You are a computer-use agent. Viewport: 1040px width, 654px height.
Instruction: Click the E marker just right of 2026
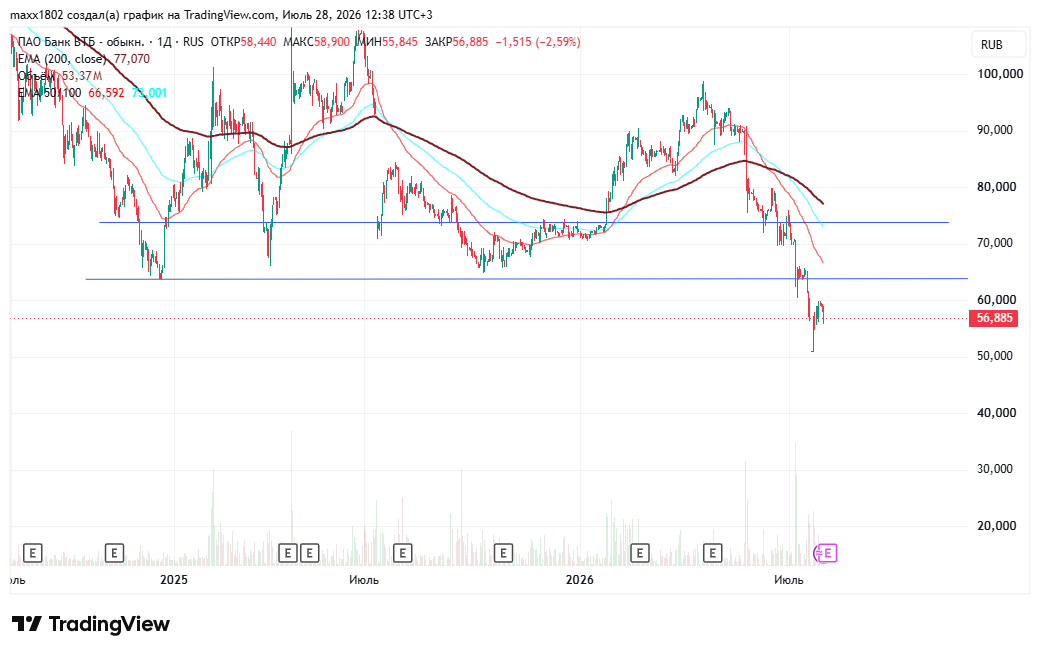(x=640, y=553)
